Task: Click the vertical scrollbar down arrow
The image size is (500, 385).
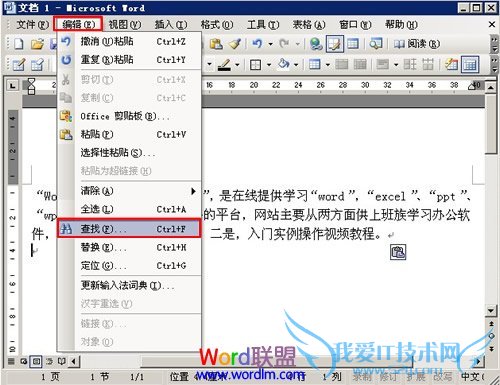Action: tap(491, 311)
